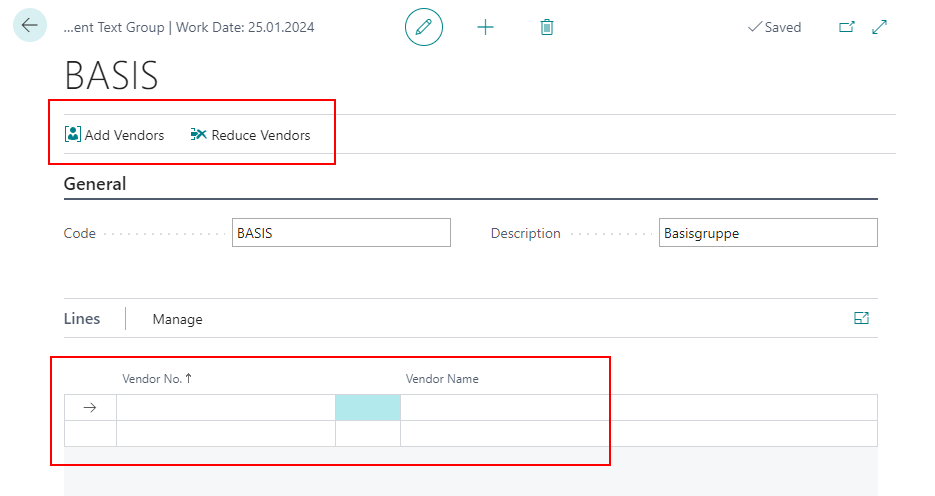Go back using the left arrow button

(x=29, y=26)
